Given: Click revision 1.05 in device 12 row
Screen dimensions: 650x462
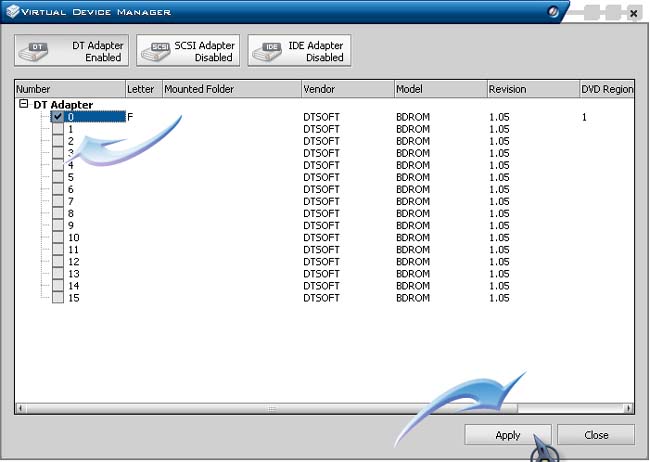Looking at the screenshot, I should coord(499,262).
